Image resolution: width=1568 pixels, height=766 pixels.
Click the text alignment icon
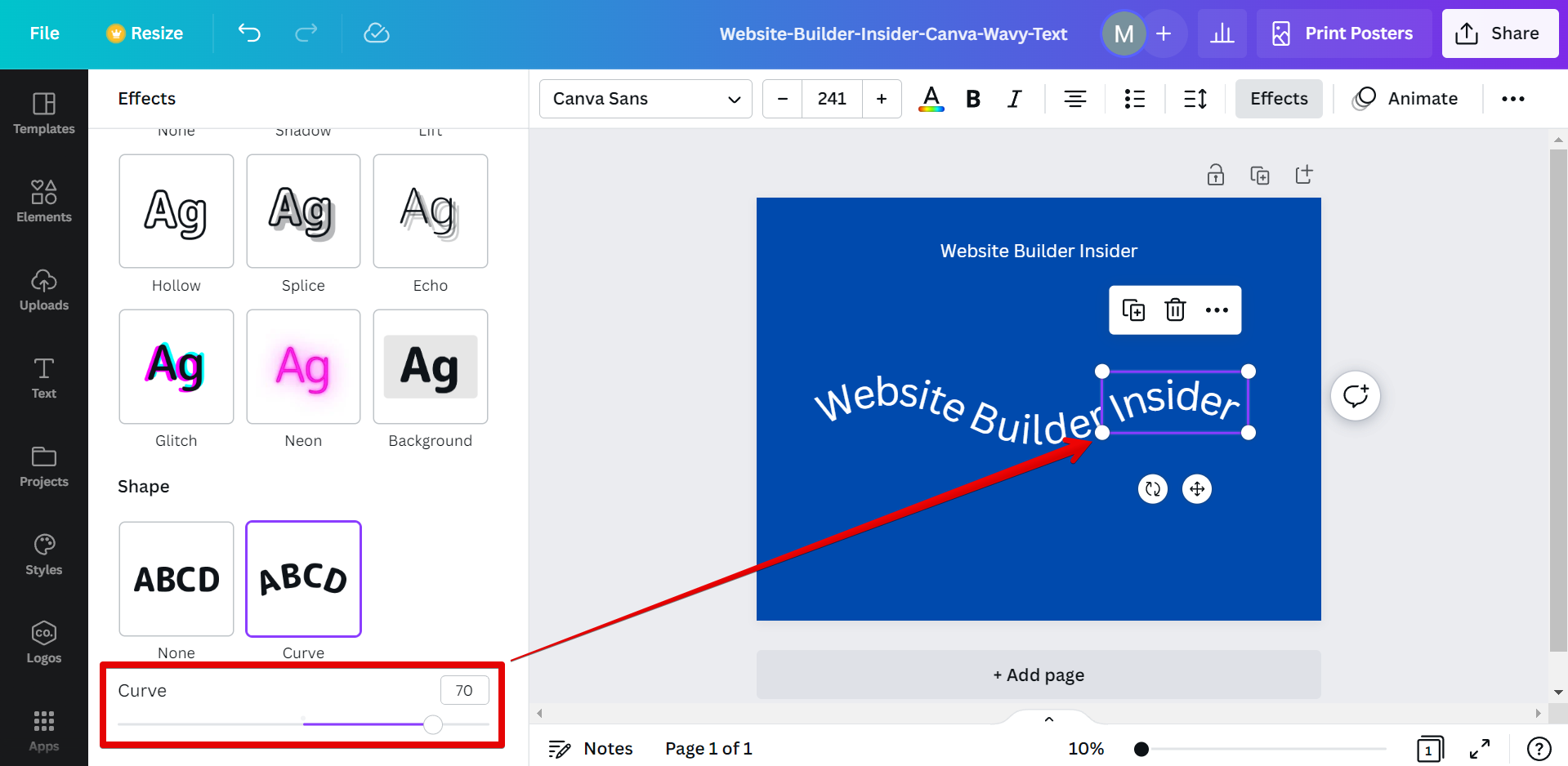pos(1074,99)
